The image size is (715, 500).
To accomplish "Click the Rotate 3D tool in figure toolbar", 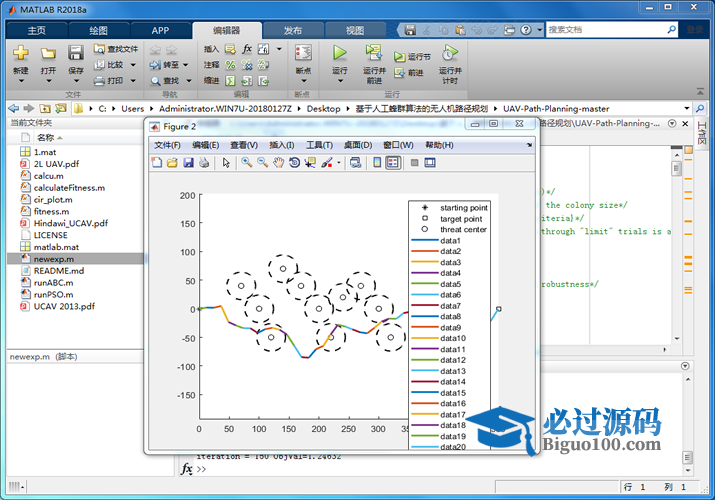I will click(294, 162).
